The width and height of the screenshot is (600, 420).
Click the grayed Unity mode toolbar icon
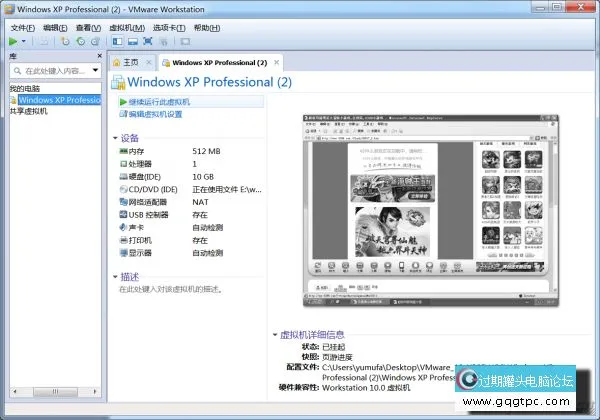(x=163, y=41)
